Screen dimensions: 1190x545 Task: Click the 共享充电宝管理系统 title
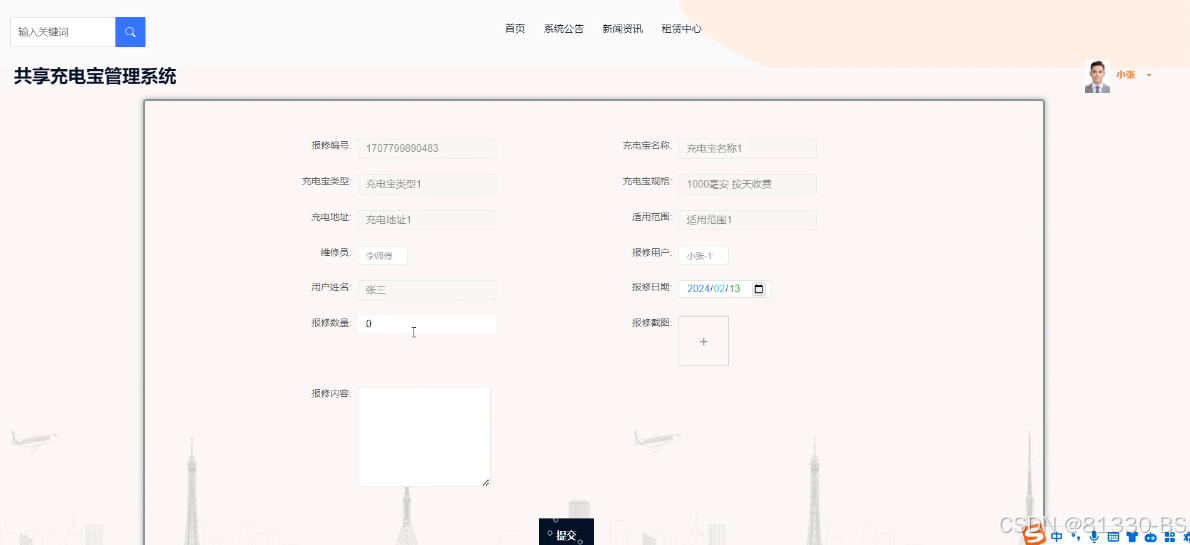pyautogui.click(x=95, y=76)
